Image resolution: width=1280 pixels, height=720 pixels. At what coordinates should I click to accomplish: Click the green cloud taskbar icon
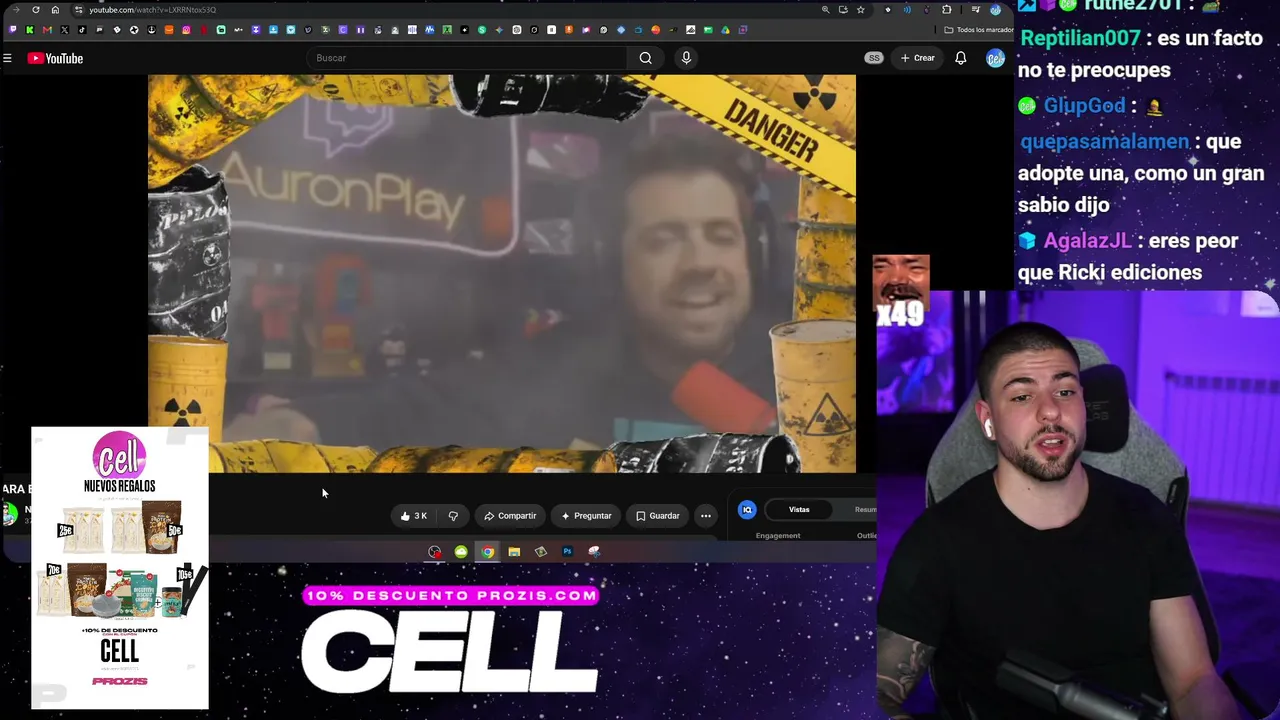pos(461,552)
